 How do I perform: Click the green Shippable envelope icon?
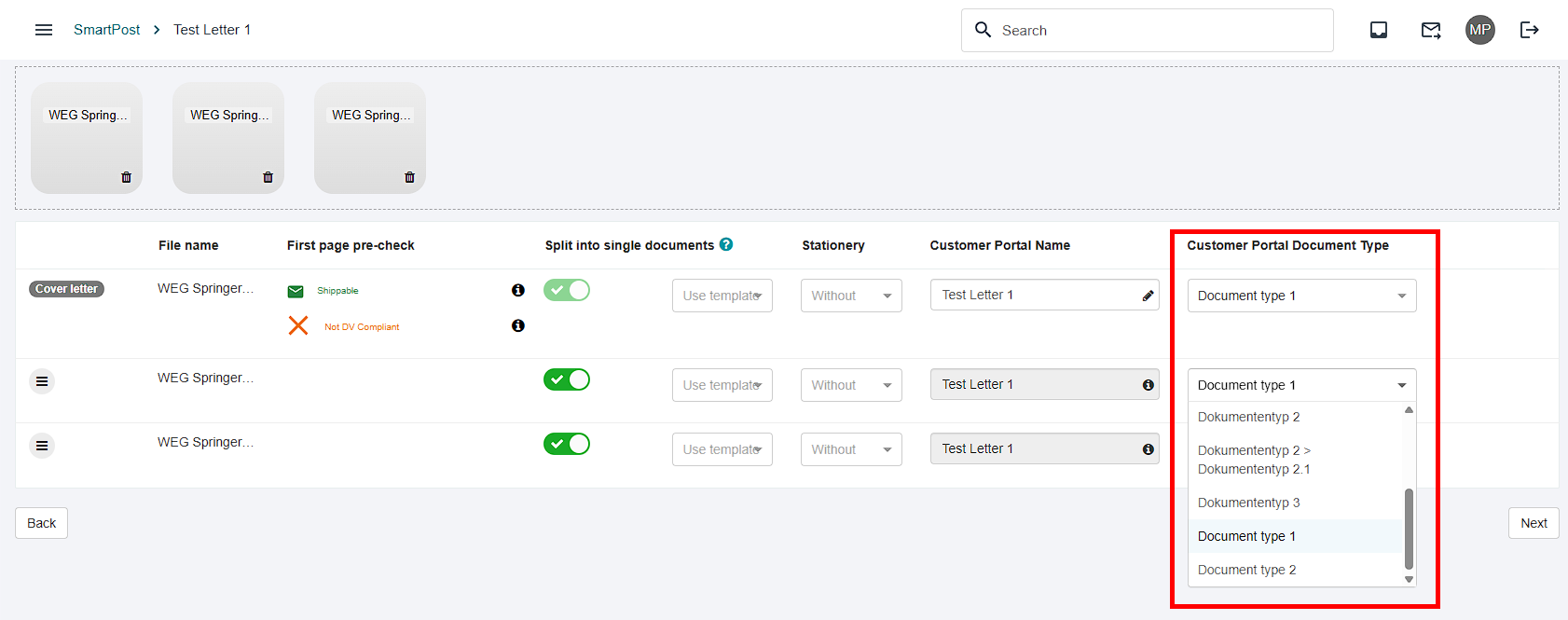[296, 291]
